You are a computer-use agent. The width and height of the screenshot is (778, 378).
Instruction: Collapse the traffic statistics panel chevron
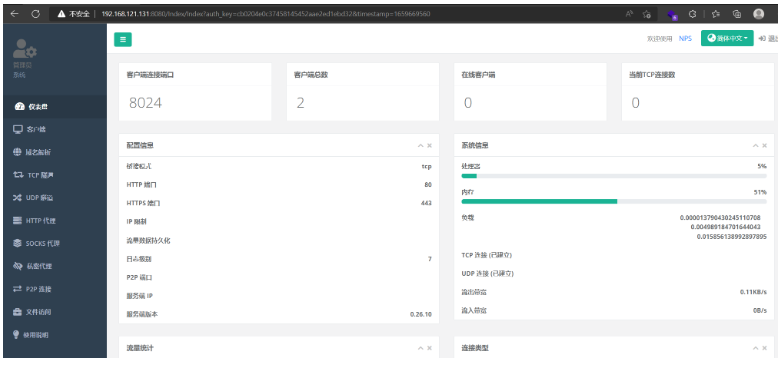[421, 348]
